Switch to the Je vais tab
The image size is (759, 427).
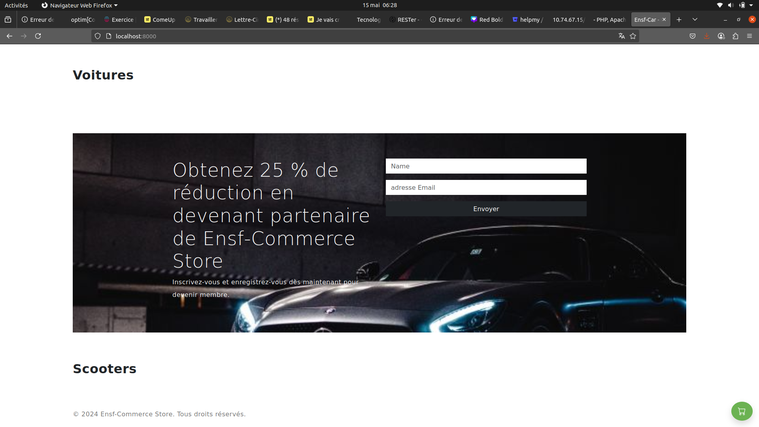point(323,20)
